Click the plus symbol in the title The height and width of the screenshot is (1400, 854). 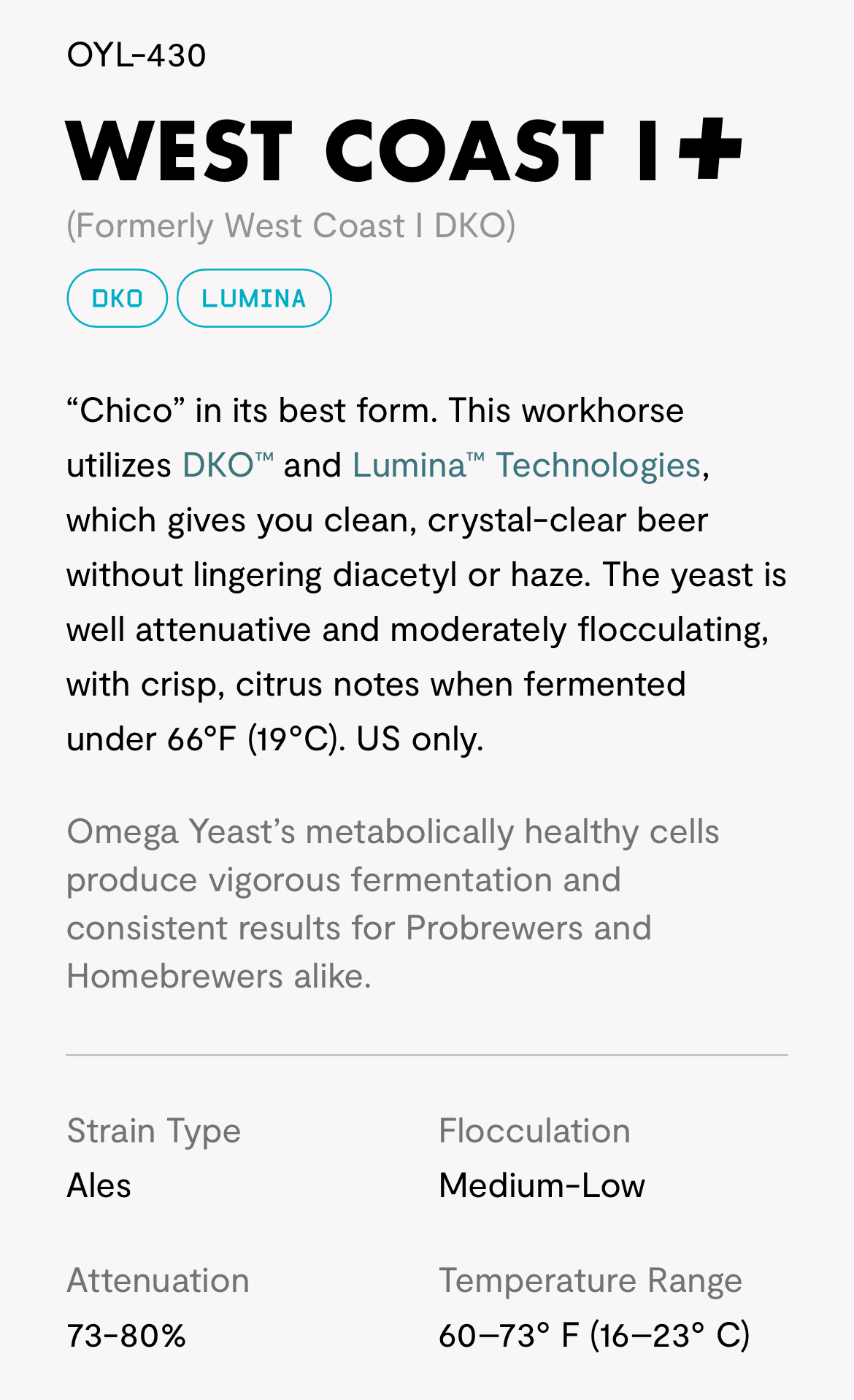[709, 147]
